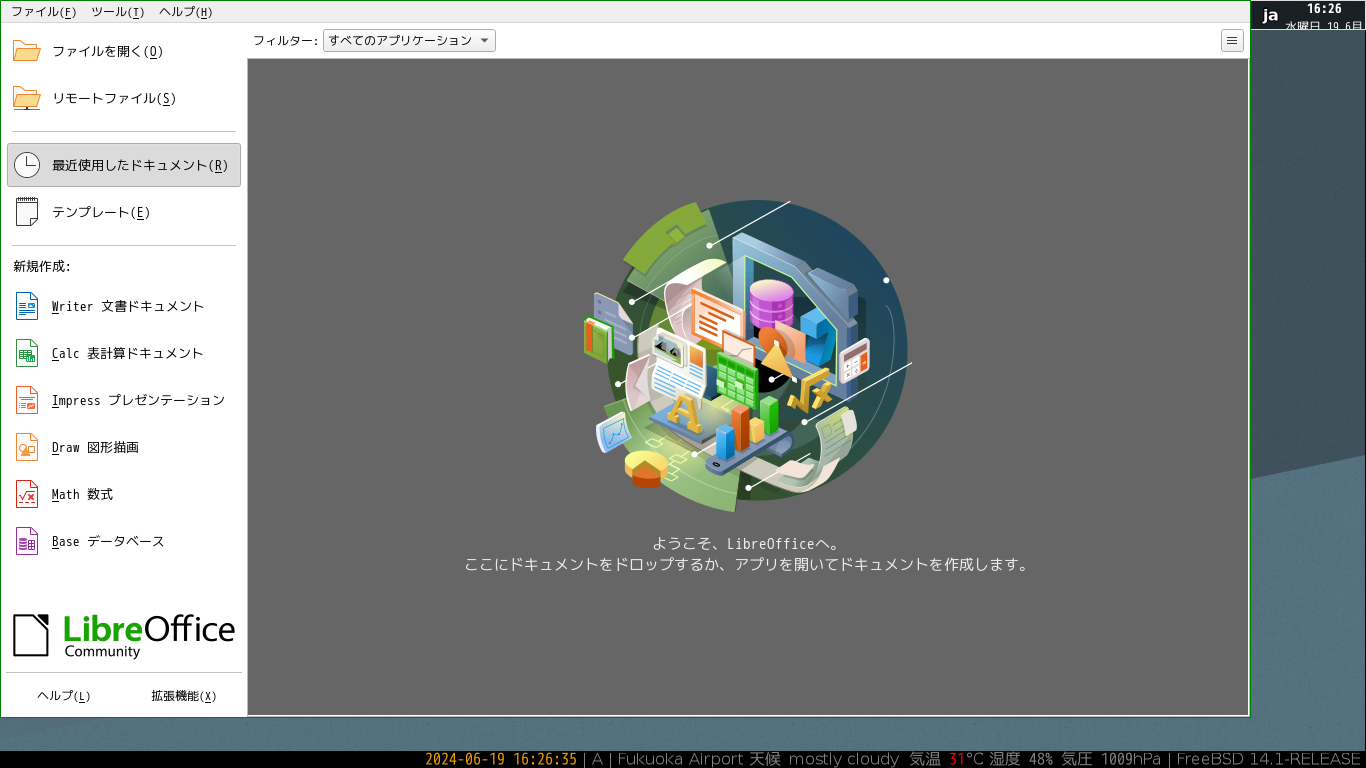The height and width of the screenshot is (768, 1366).
Task: Click the 拡張機能 button
Action: [x=184, y=696]
